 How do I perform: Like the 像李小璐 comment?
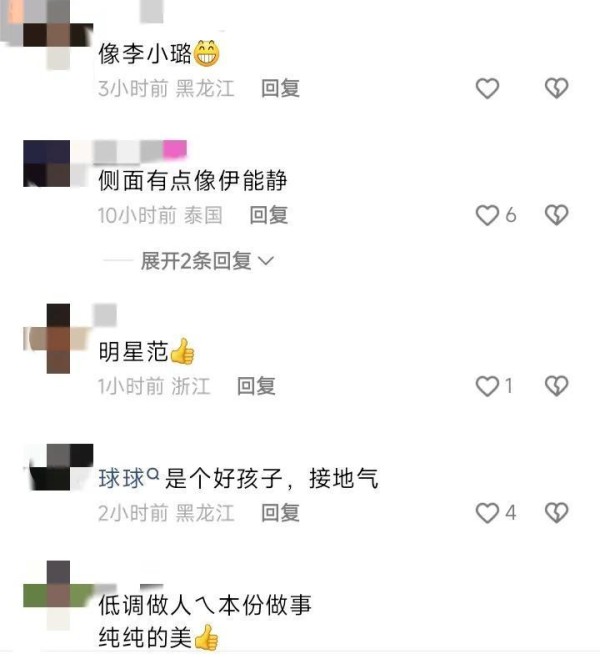click(487, 88)
